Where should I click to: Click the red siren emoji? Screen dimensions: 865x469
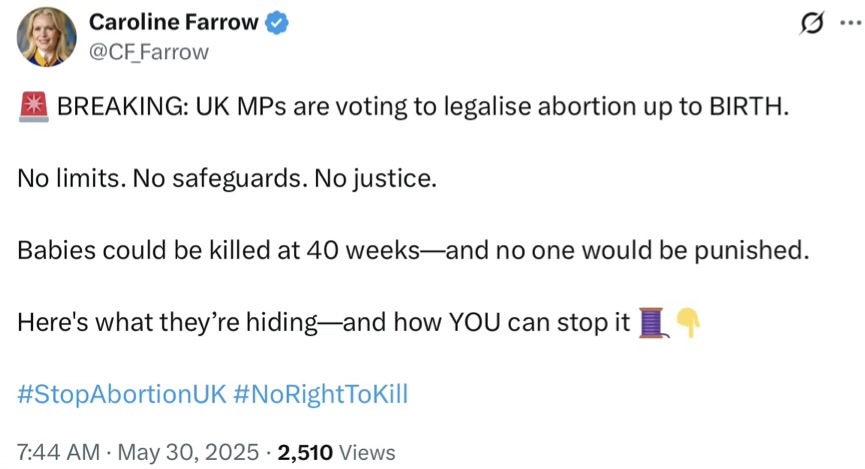pyautogui.click(x=30, y=106)
